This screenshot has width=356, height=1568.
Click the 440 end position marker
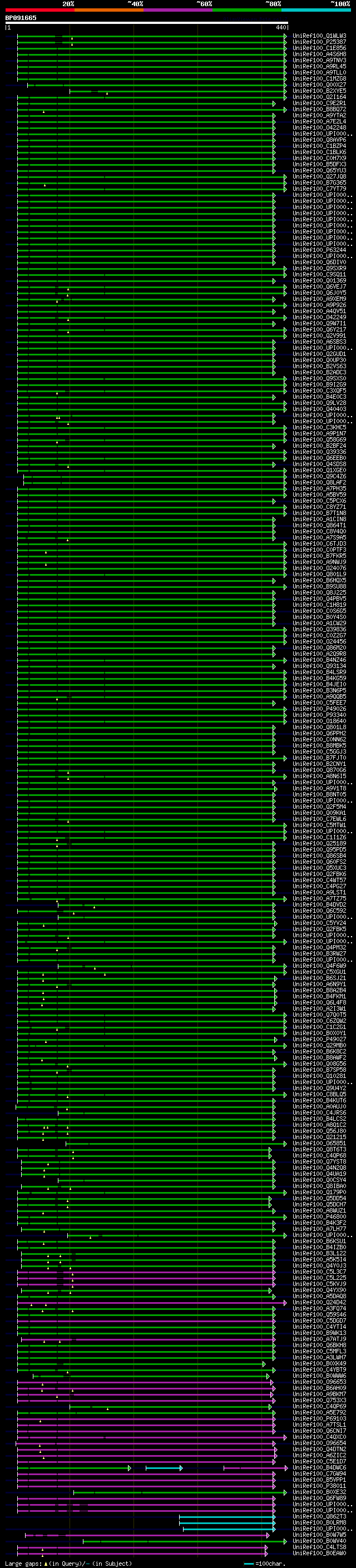coord(280,27)
